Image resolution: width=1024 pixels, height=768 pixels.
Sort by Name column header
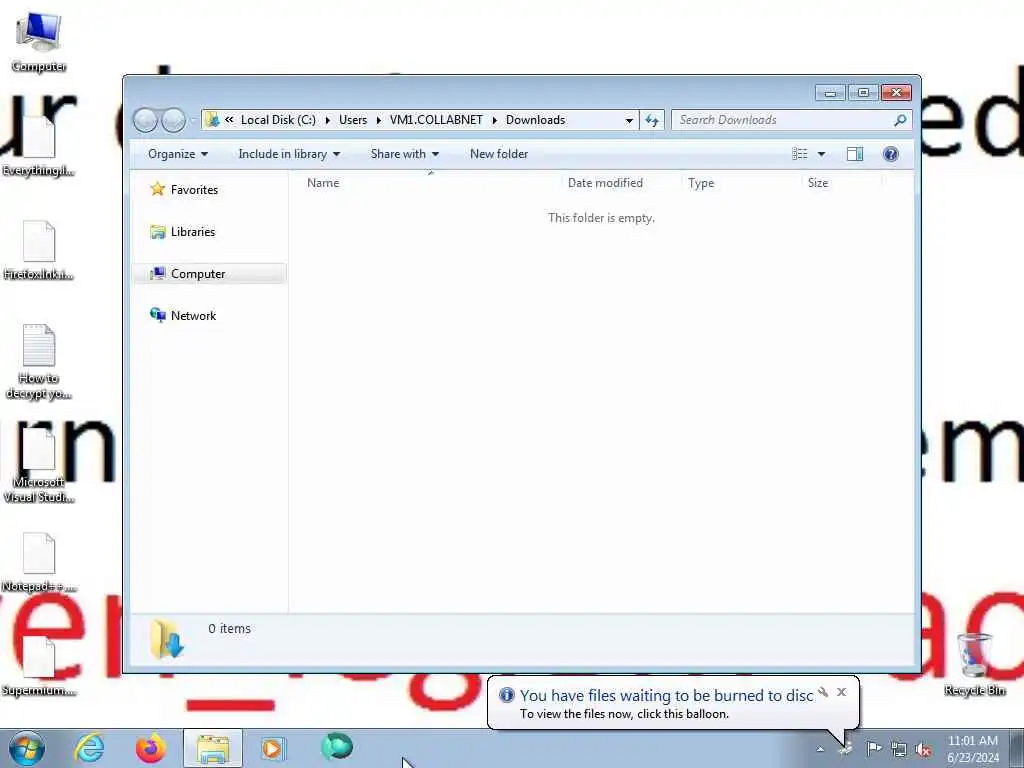(430, 183)
